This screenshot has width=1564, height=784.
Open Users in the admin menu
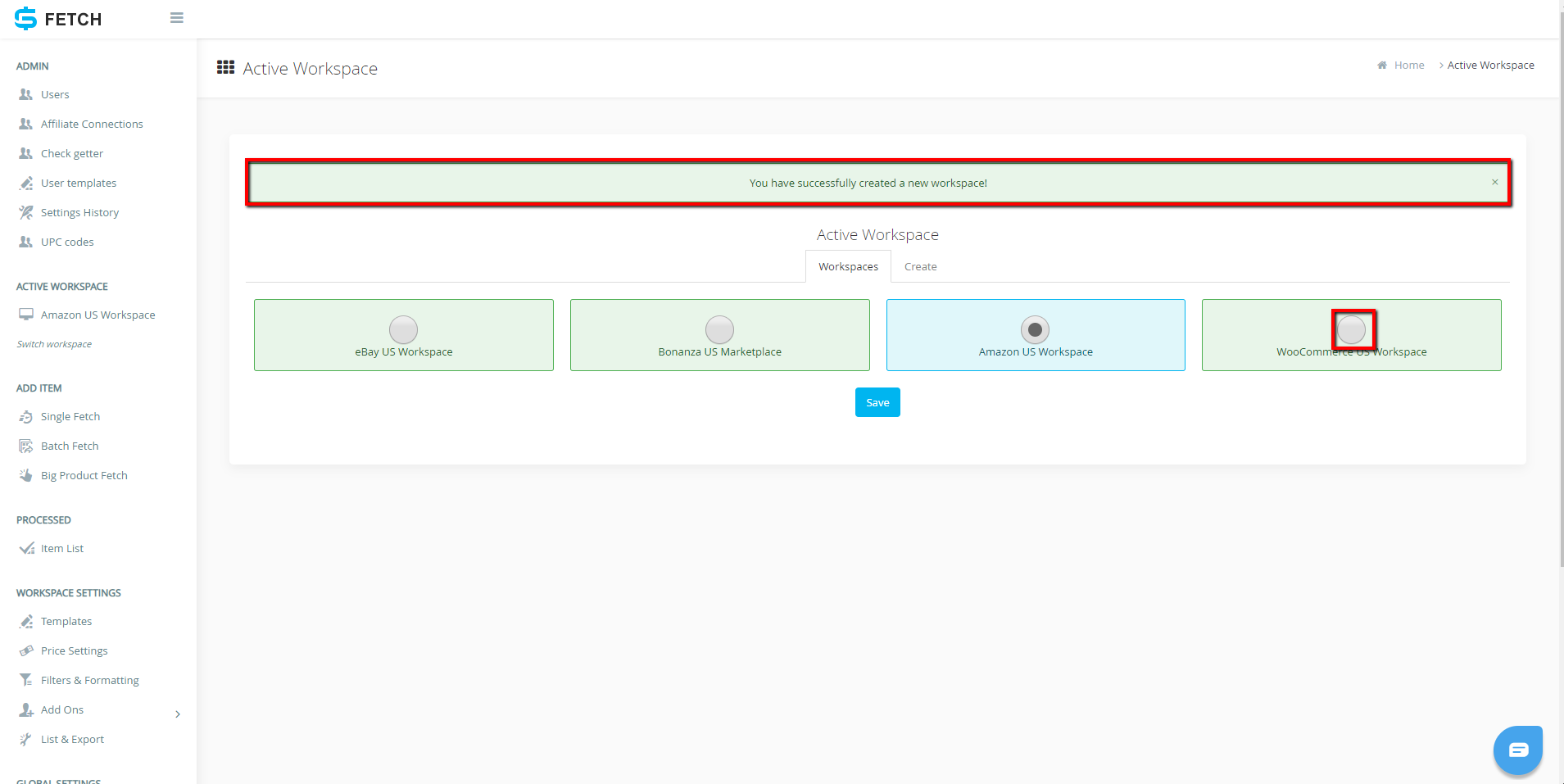pos(55,94)
